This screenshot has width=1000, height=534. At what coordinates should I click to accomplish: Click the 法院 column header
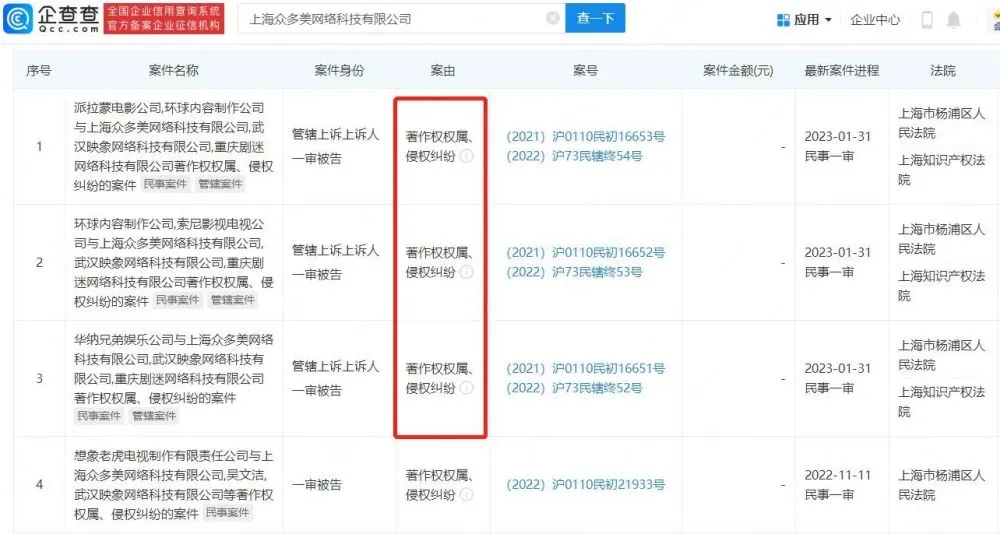(943, 71)
